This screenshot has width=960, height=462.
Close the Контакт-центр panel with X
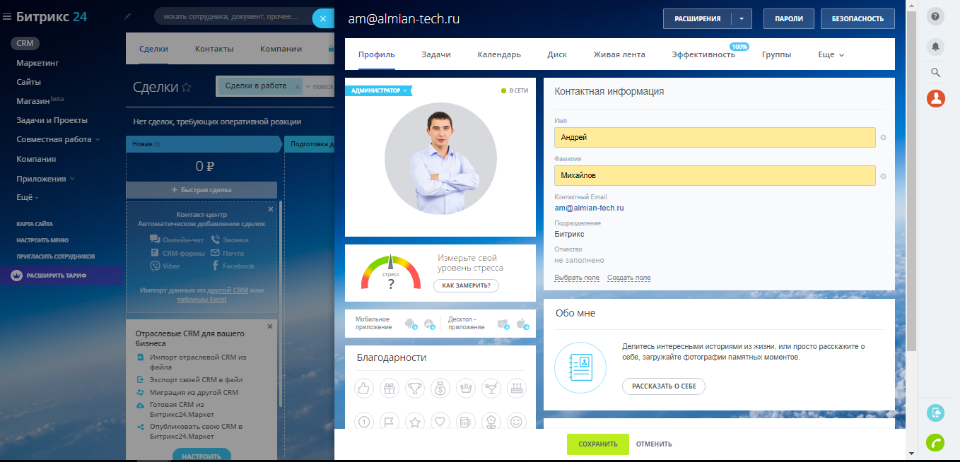(271, 209)
